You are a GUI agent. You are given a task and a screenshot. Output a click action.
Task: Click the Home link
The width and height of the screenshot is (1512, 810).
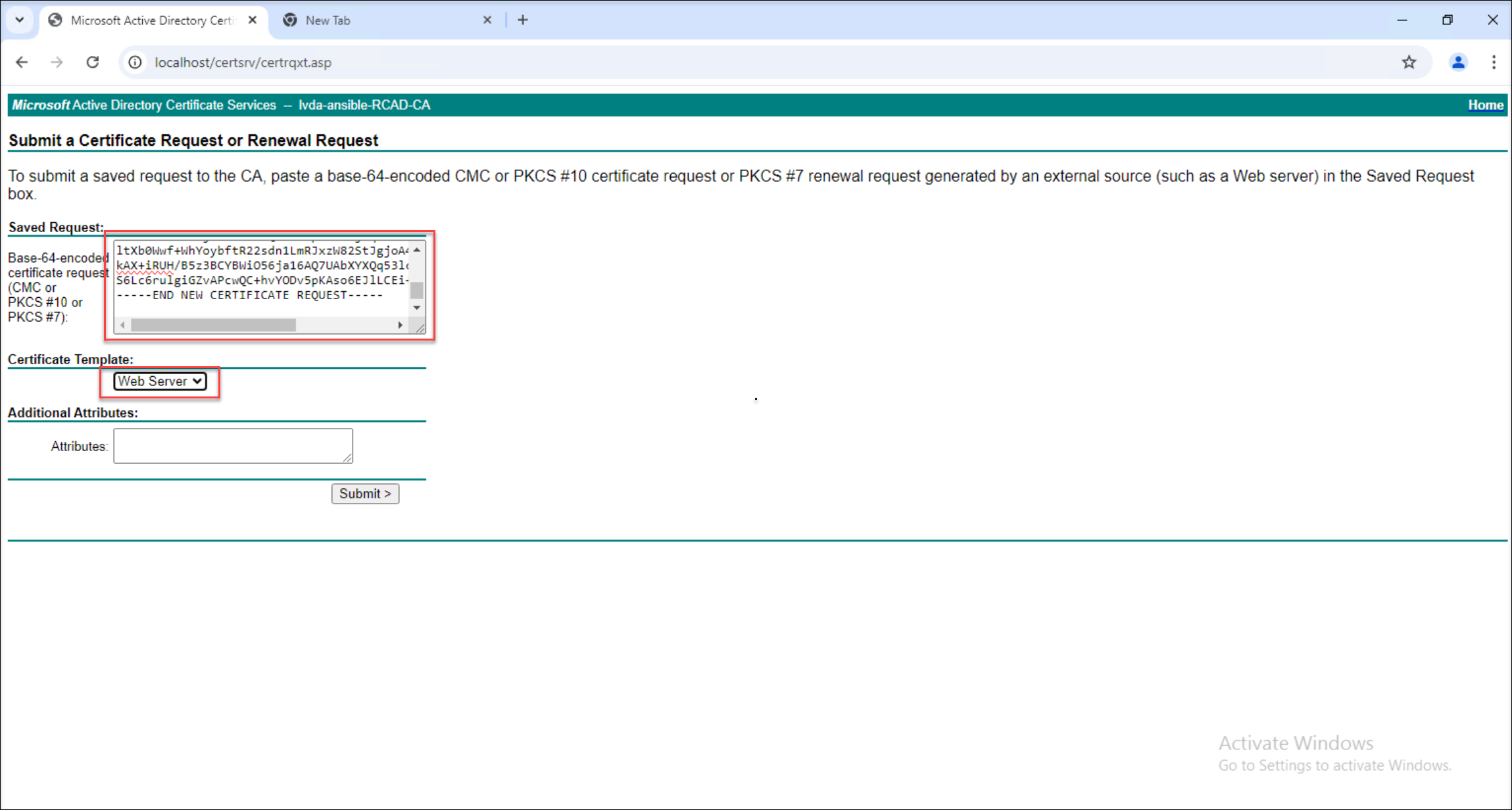coord(1485,105)
